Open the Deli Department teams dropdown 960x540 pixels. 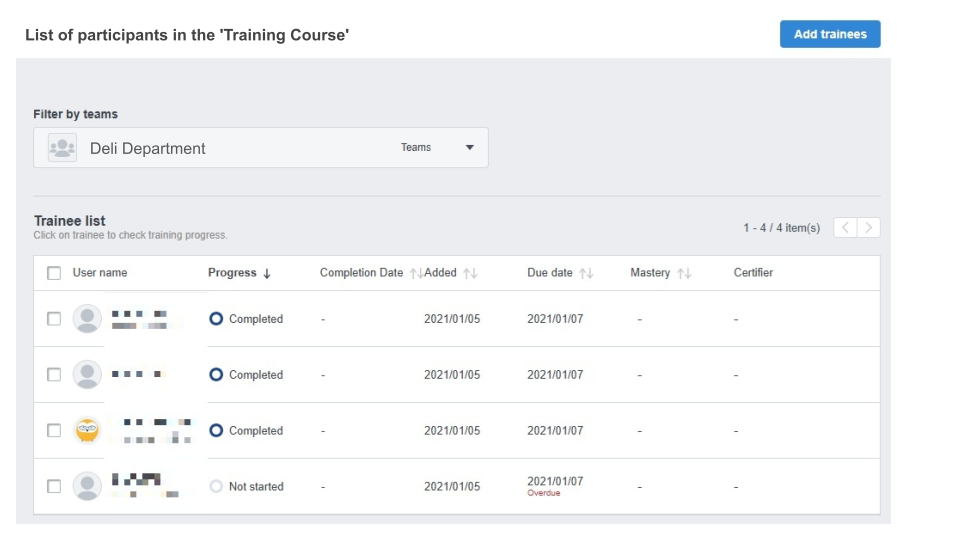tap(260, 148)
